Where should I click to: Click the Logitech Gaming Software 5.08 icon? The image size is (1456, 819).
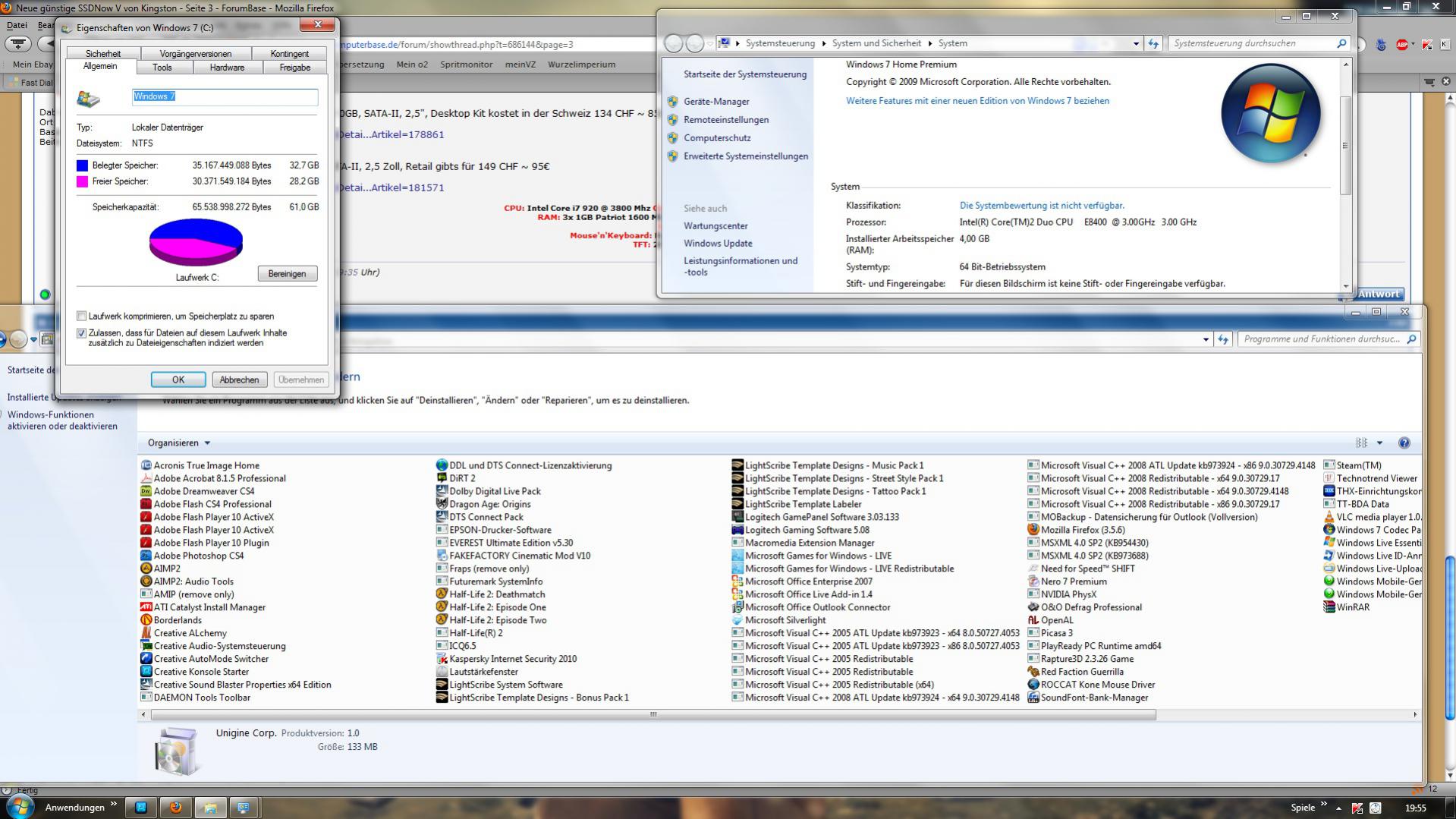[737, 530]
